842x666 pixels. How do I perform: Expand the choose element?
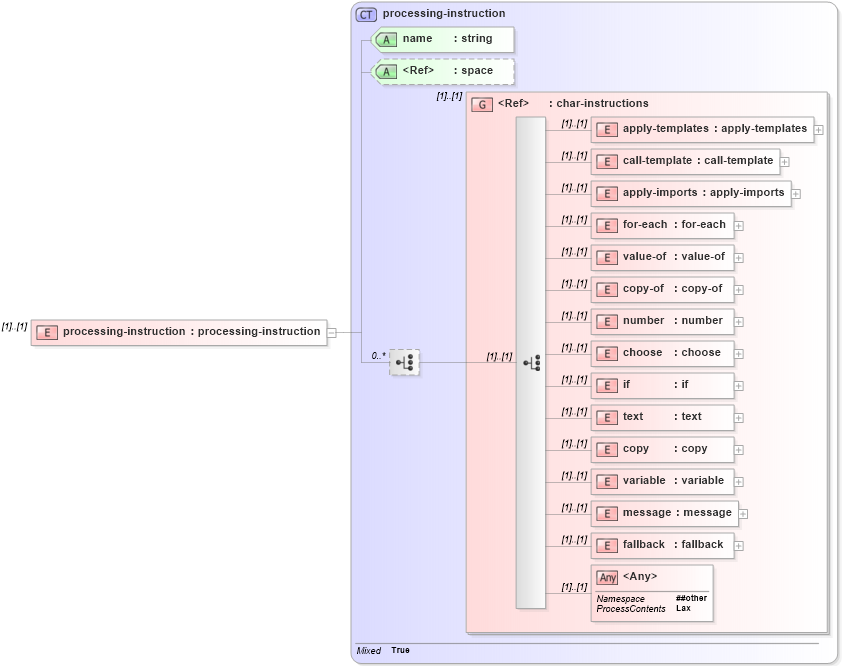pos(737,353)
